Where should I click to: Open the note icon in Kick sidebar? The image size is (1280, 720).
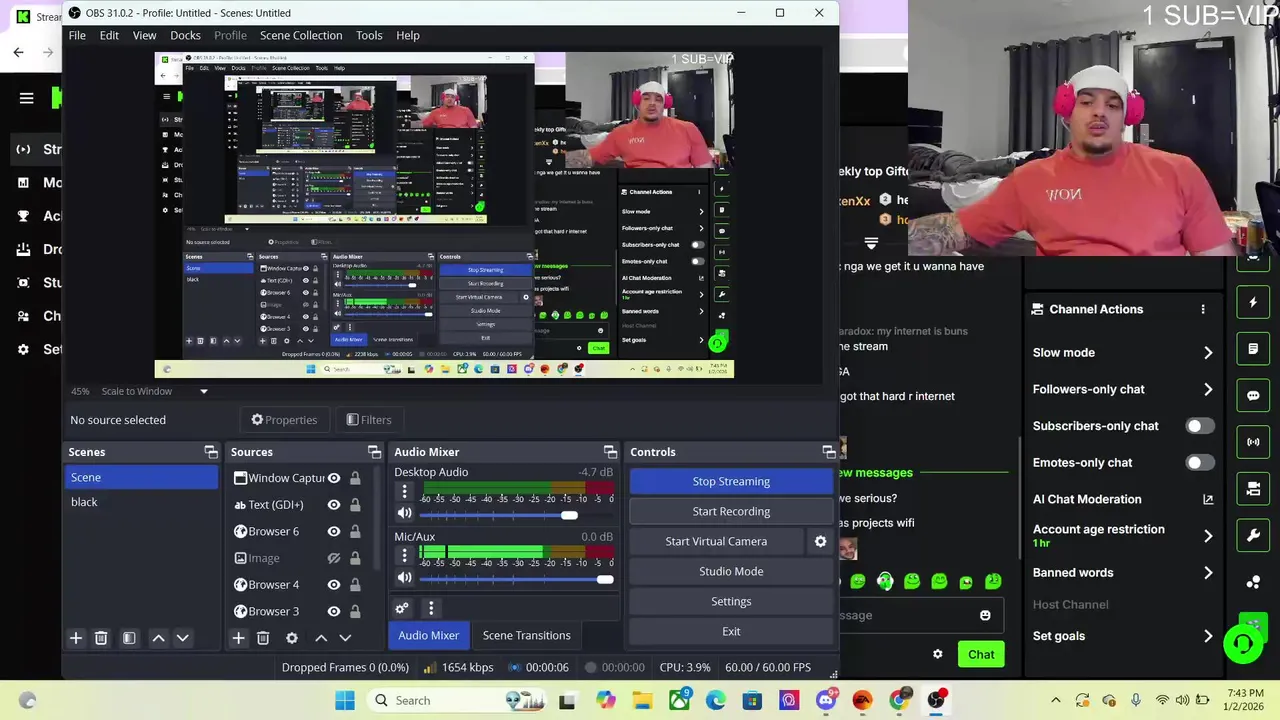(x=1253, y=349)
